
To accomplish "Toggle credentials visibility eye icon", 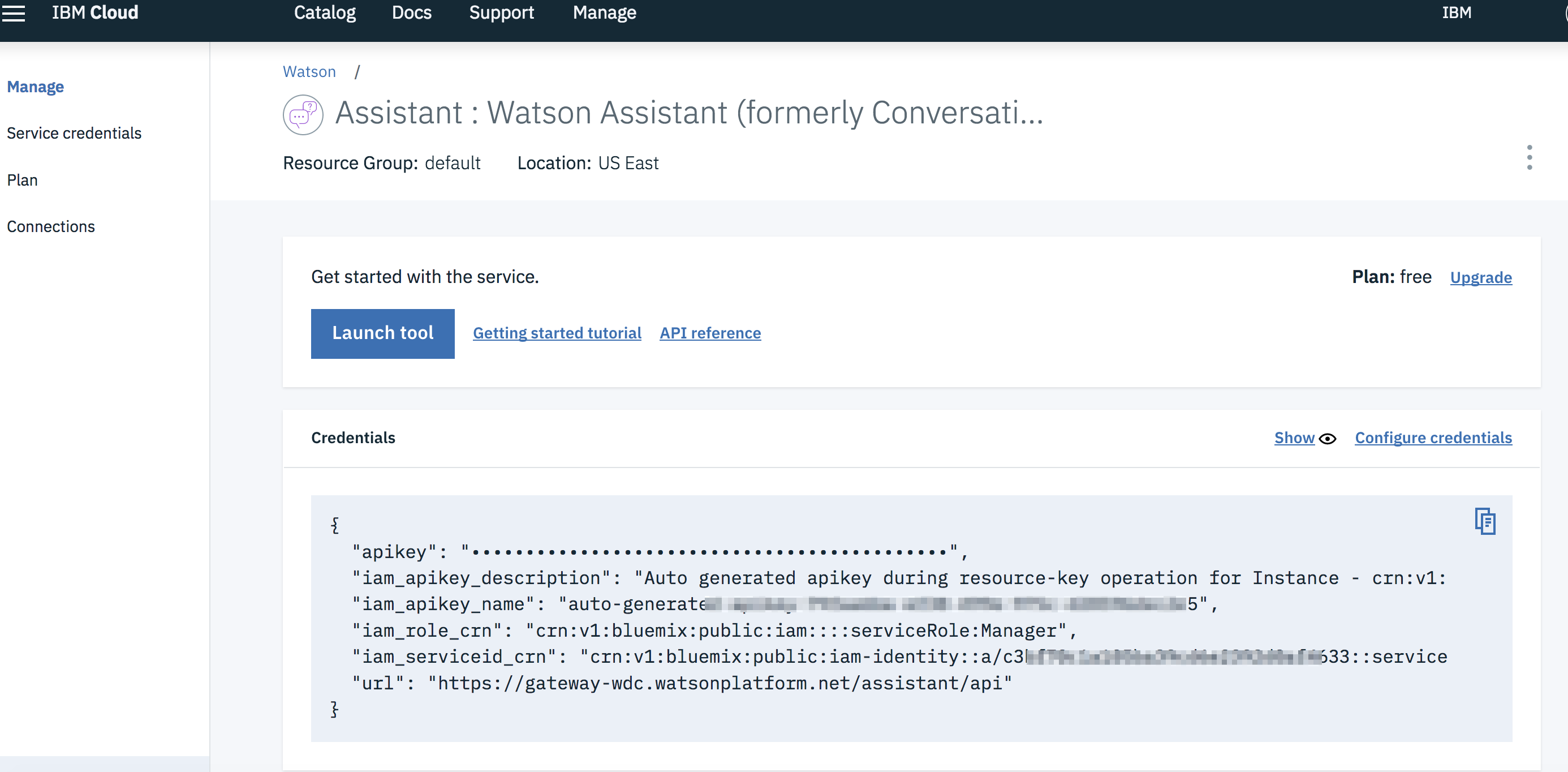I will coord(1328,439).
